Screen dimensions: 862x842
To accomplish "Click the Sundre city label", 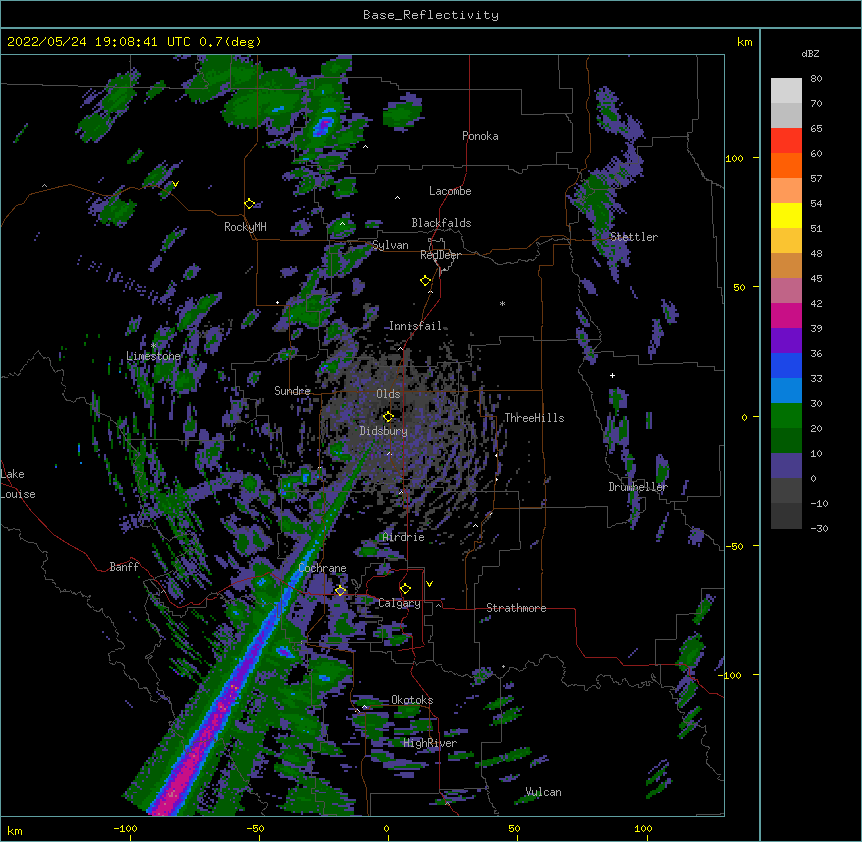I will pos(292,391).
